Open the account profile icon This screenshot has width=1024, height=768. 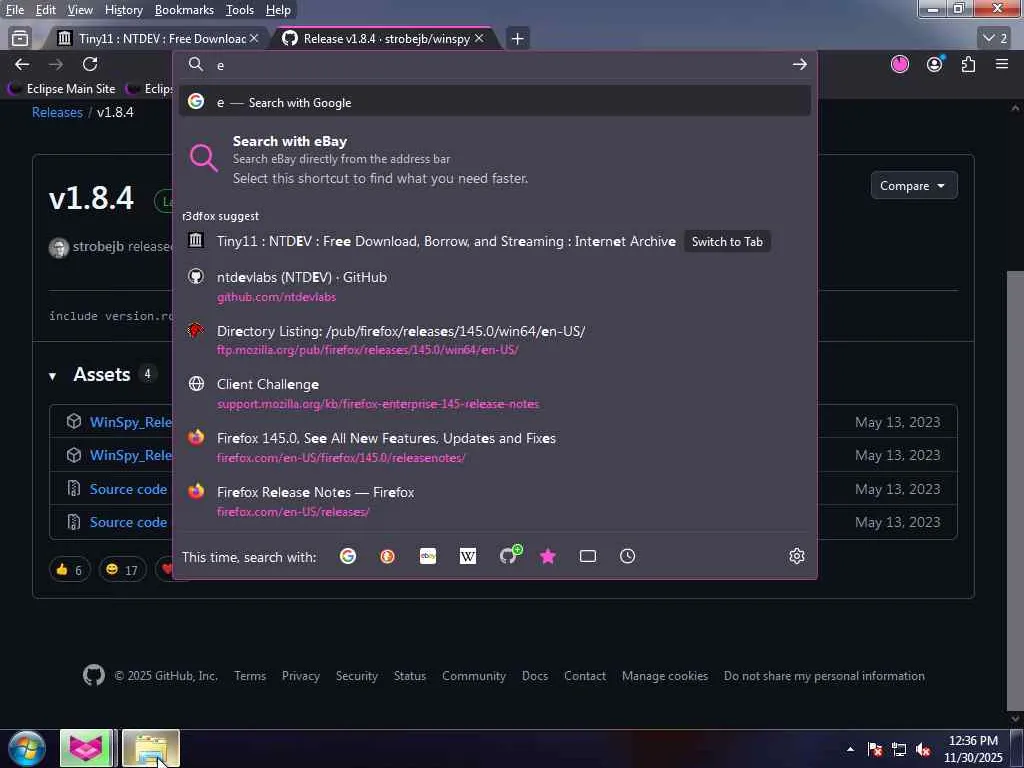(x=935, y=64)
